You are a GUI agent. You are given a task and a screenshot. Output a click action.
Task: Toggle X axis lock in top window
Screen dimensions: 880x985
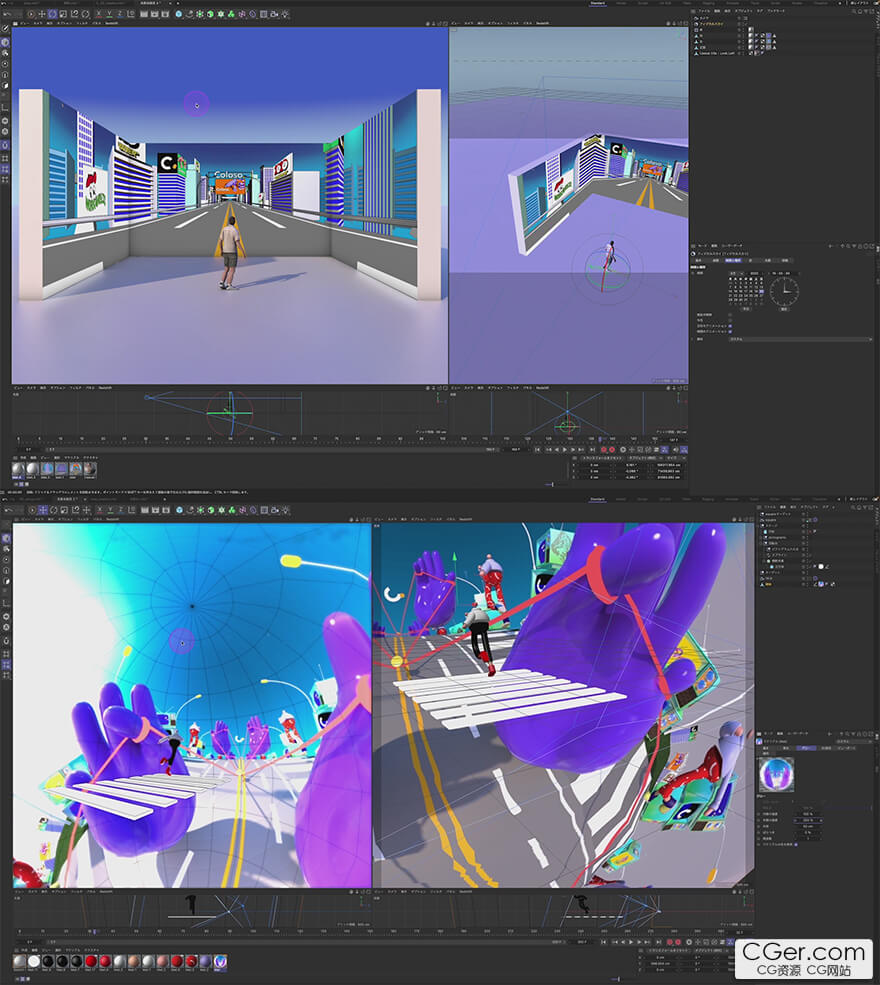[99, 14]
